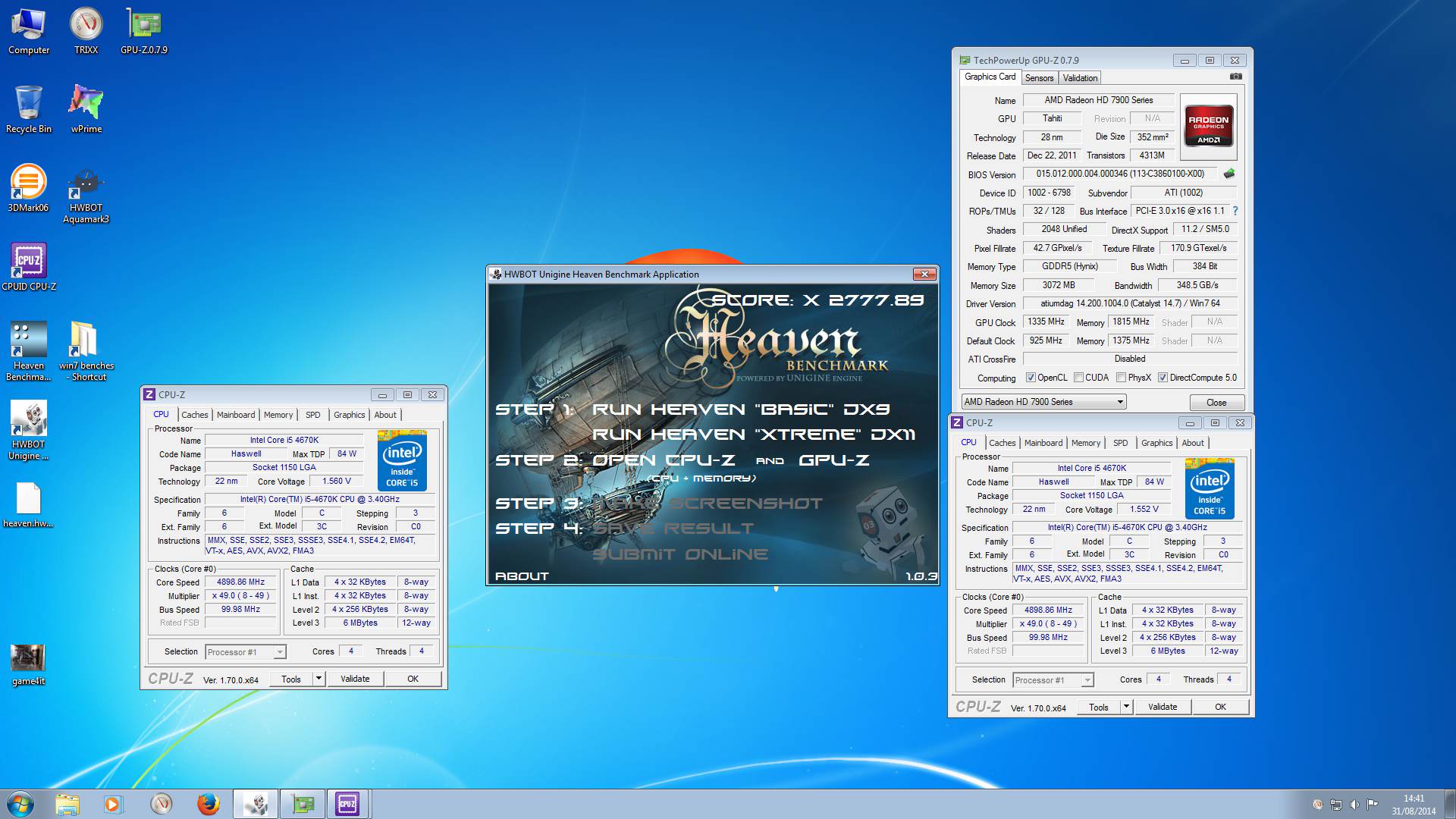Image resolution: width=1456 pixels, height=819 pixels.
Task: Open the Recycle Bin icon
Action: (29, 110)
